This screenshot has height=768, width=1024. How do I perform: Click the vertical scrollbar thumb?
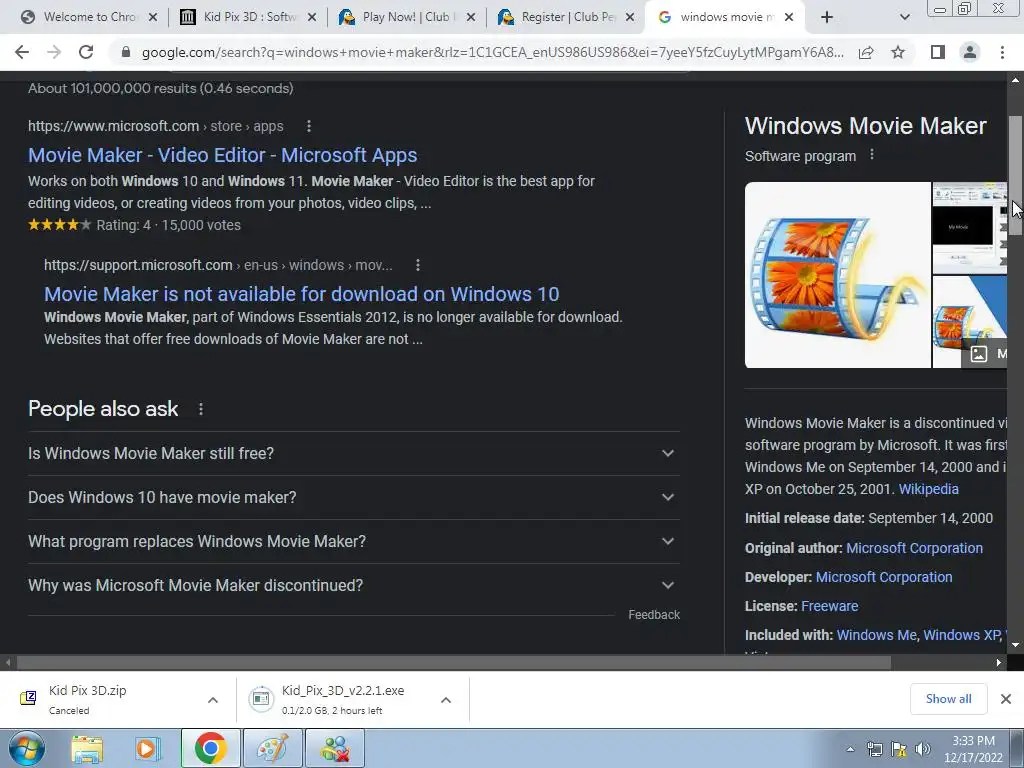pyautogui.click(x=1015, y=175)
